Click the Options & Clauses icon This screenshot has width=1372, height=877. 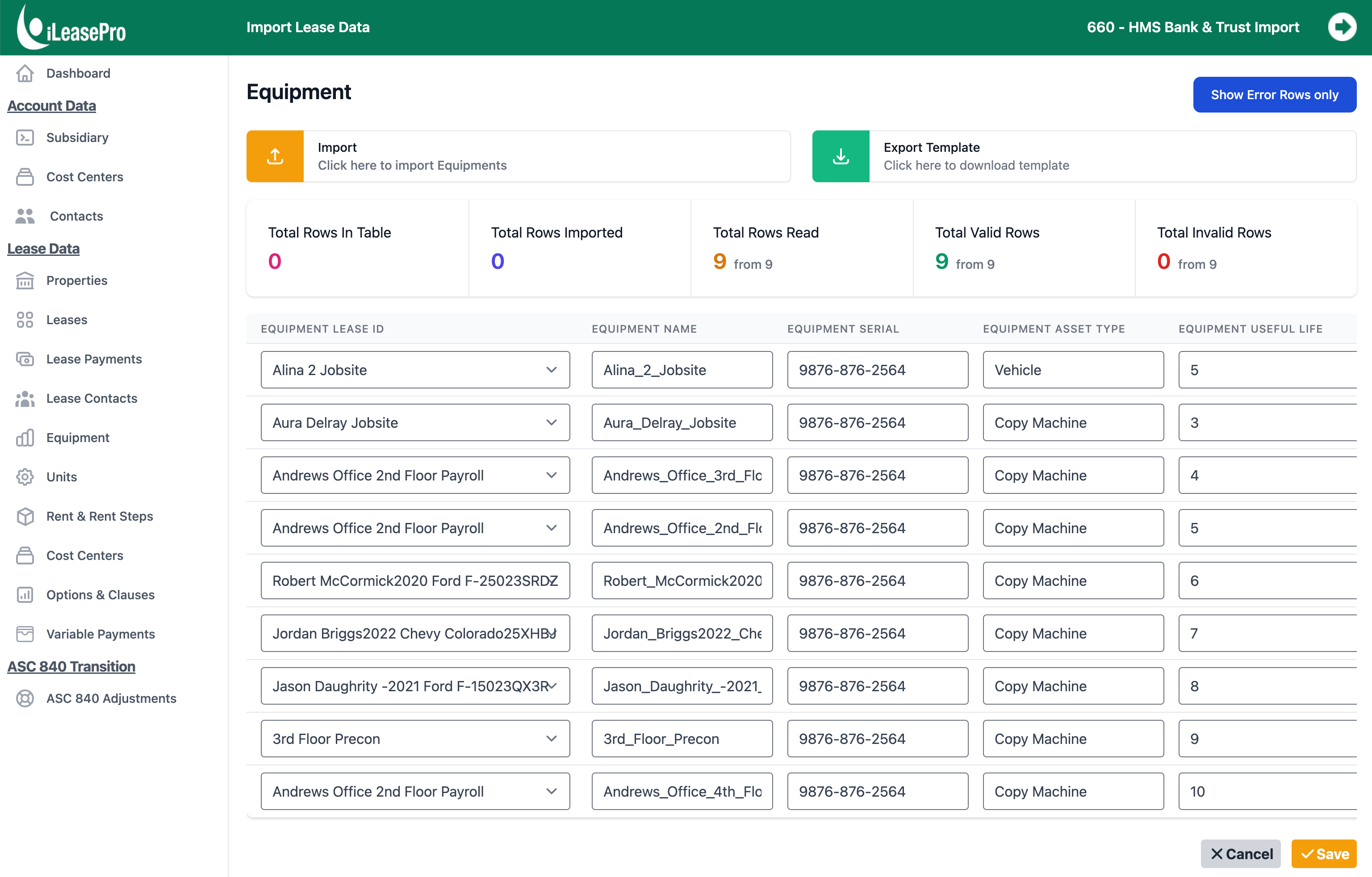tap(25, 595)
